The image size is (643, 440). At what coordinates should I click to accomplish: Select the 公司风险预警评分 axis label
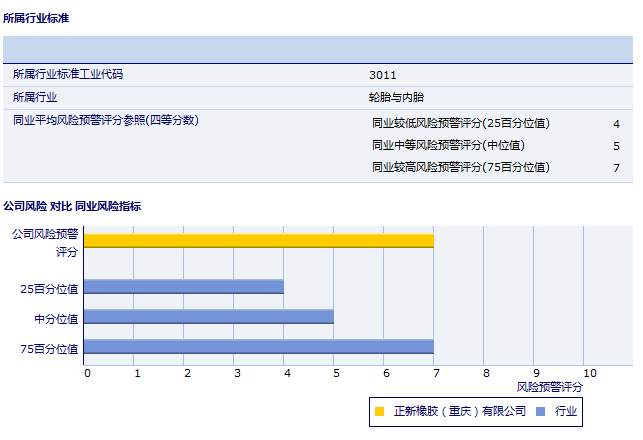[x=45, y=243]
